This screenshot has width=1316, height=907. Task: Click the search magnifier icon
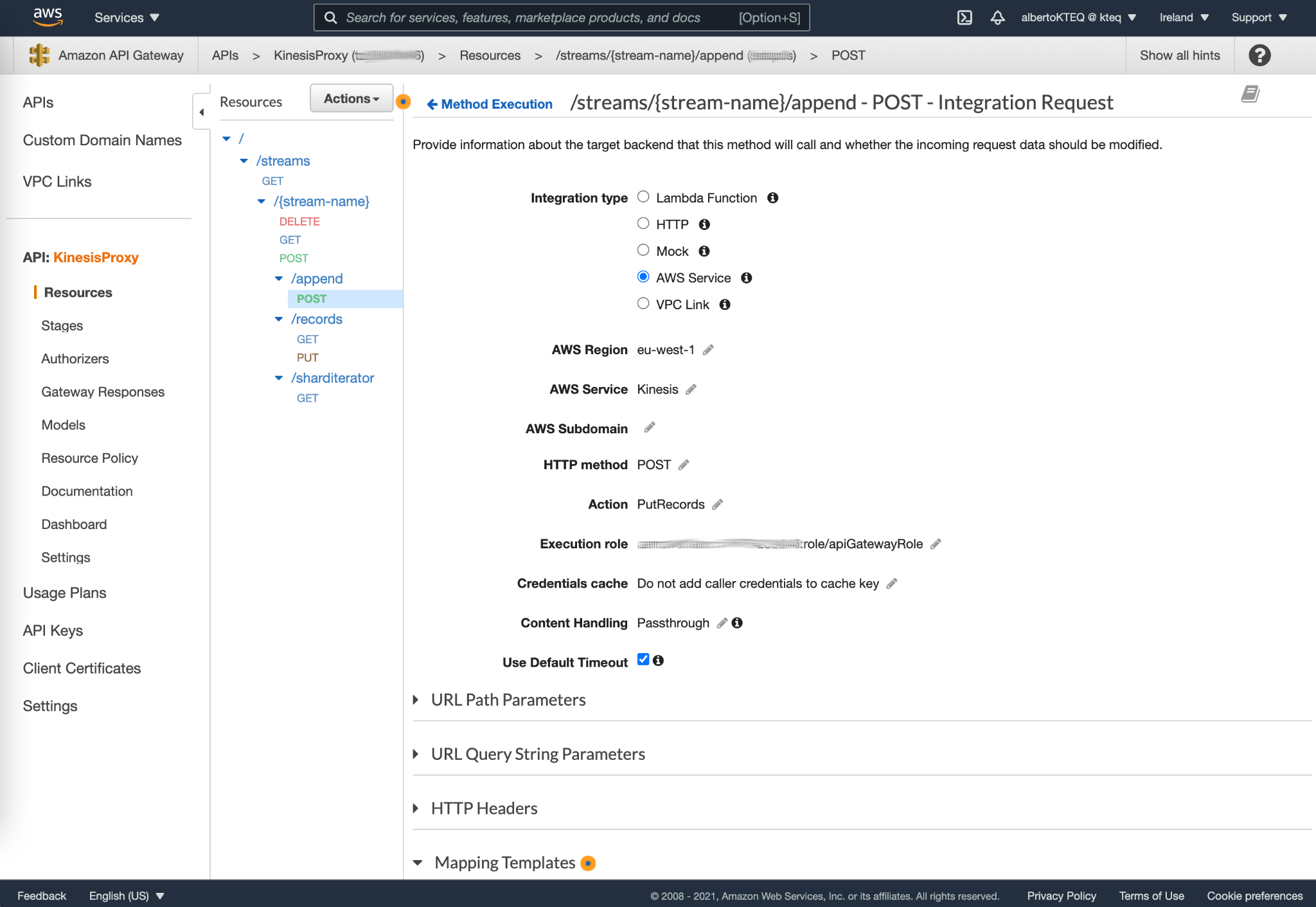(x=330, y=17)
